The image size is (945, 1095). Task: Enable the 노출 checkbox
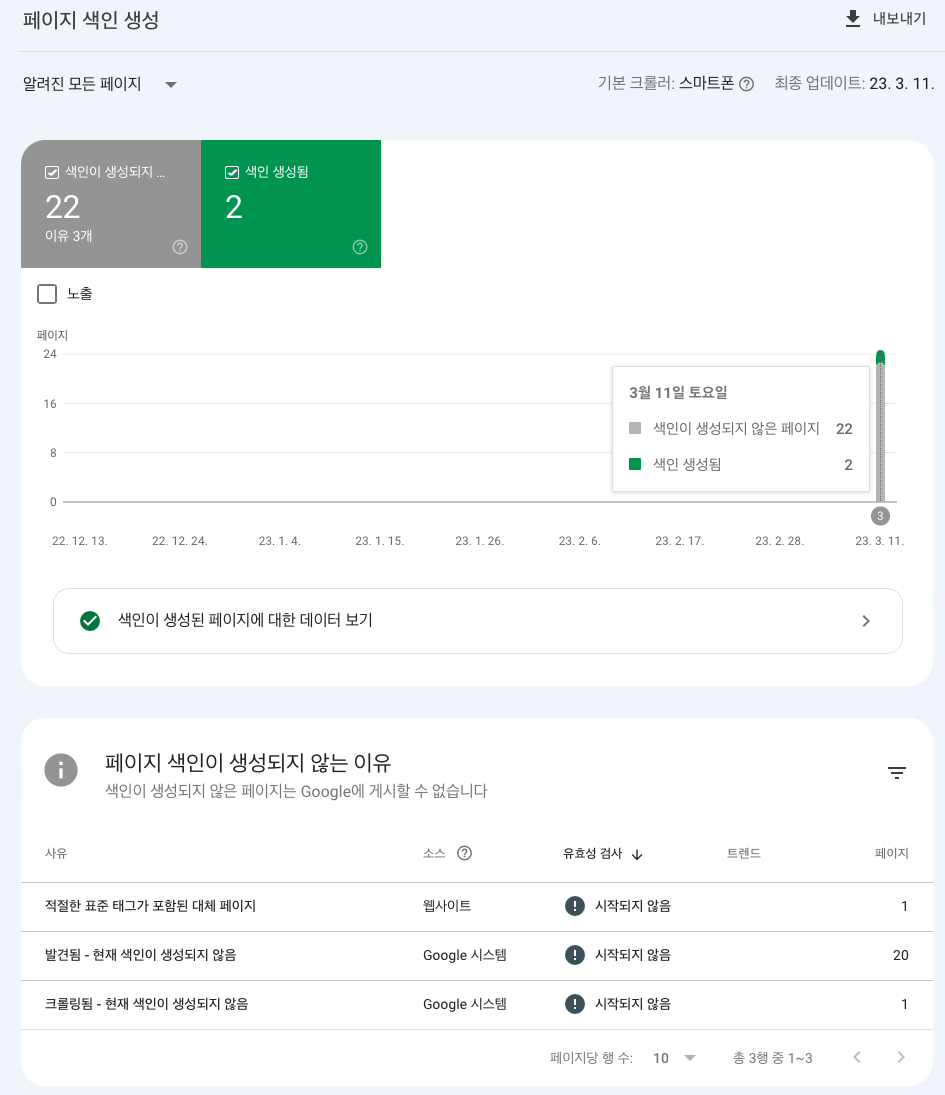[x=47, y=294]
